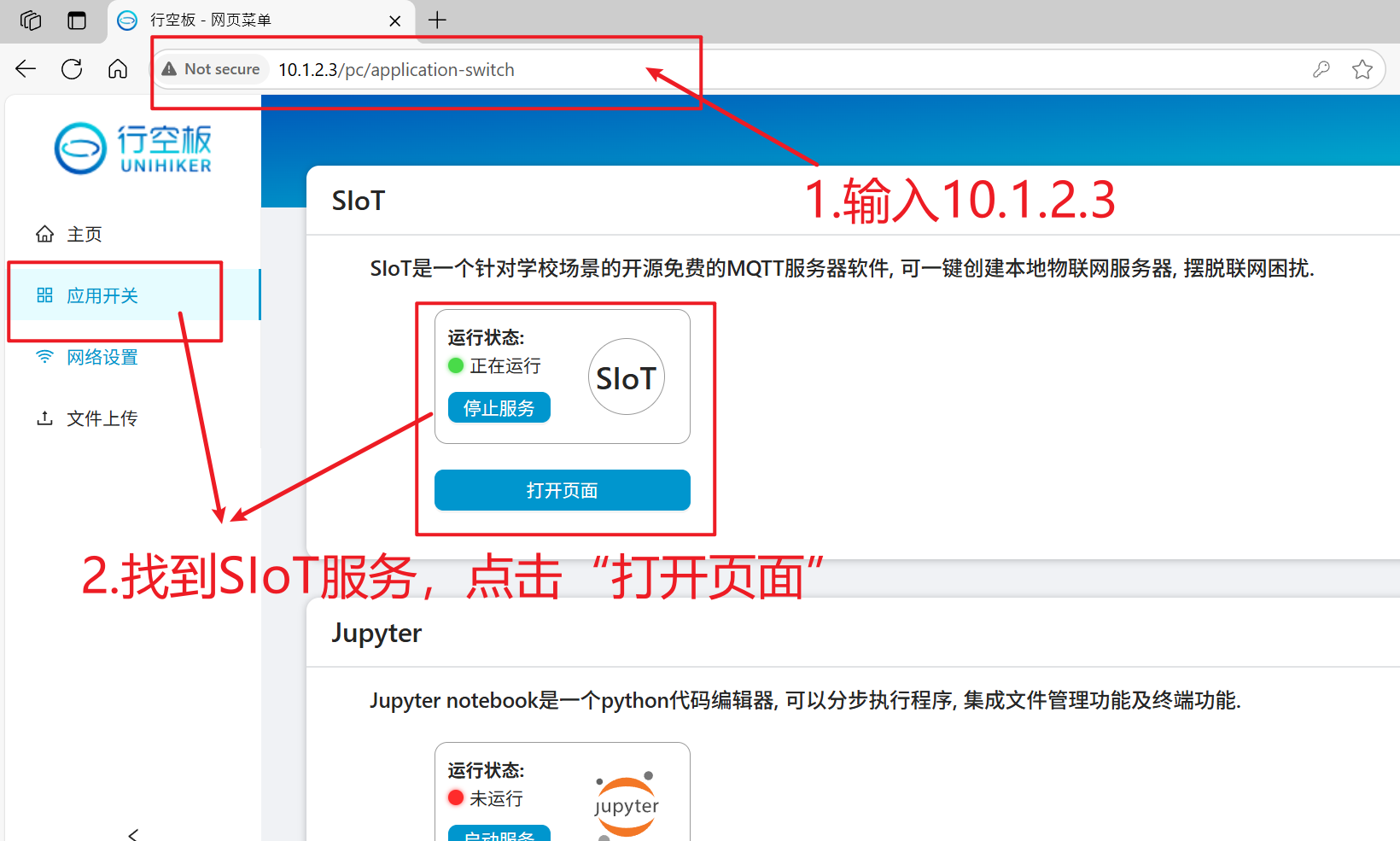This screenshot has height=841, width=1400.
Task: Click the 'Jupyter notebook是一个python' description
Action: coord(805,700)
